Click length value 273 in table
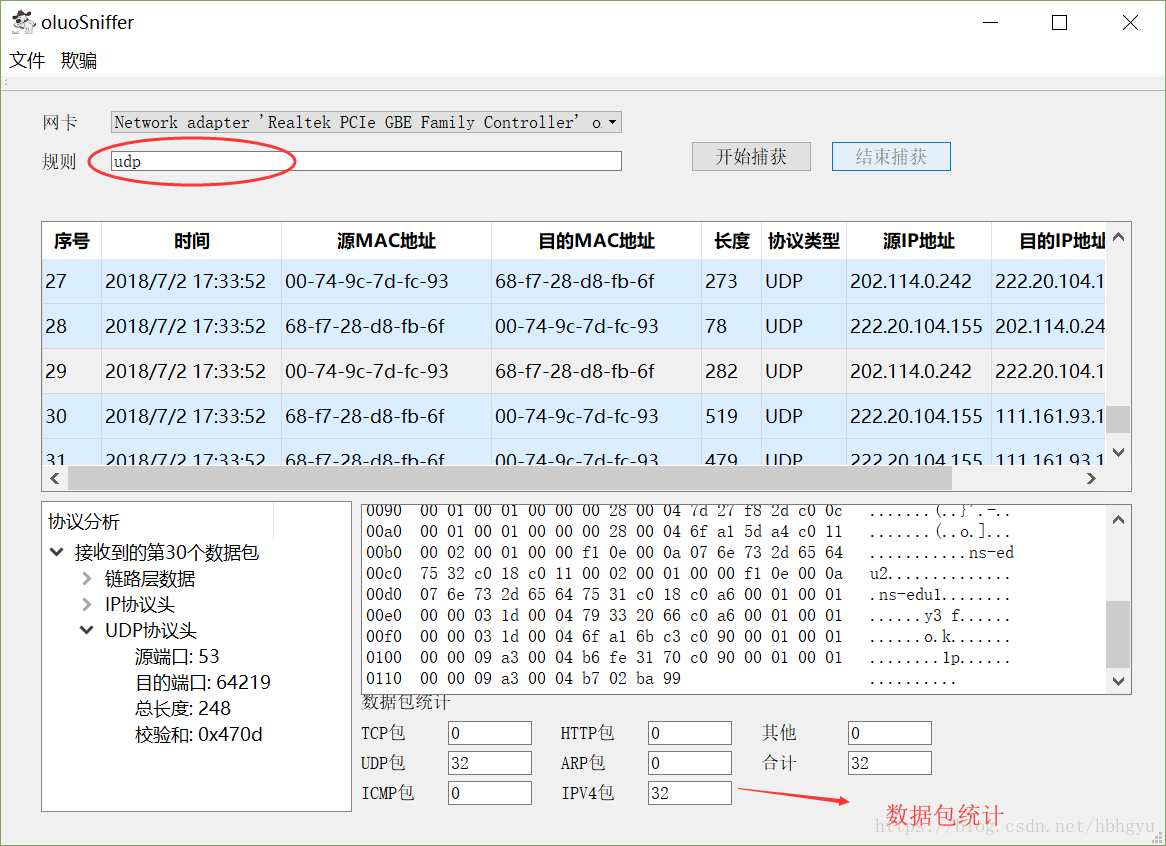Screen dimensions: 1166x846 coord(721,281)
